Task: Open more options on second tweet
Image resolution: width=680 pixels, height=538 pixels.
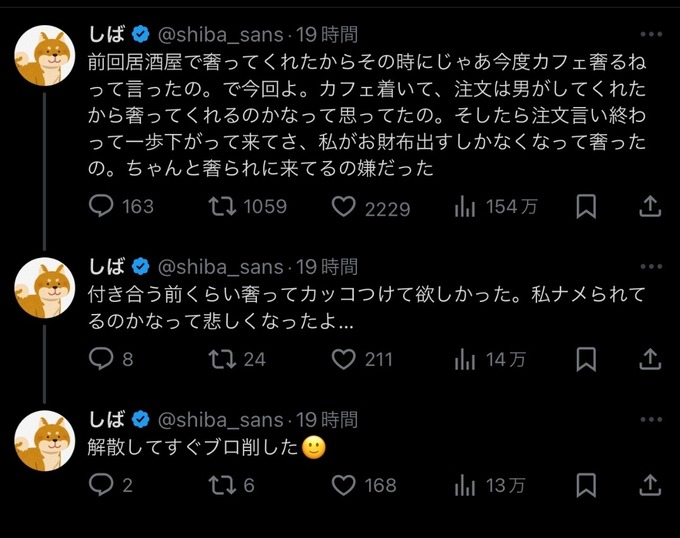Action: 651,266
